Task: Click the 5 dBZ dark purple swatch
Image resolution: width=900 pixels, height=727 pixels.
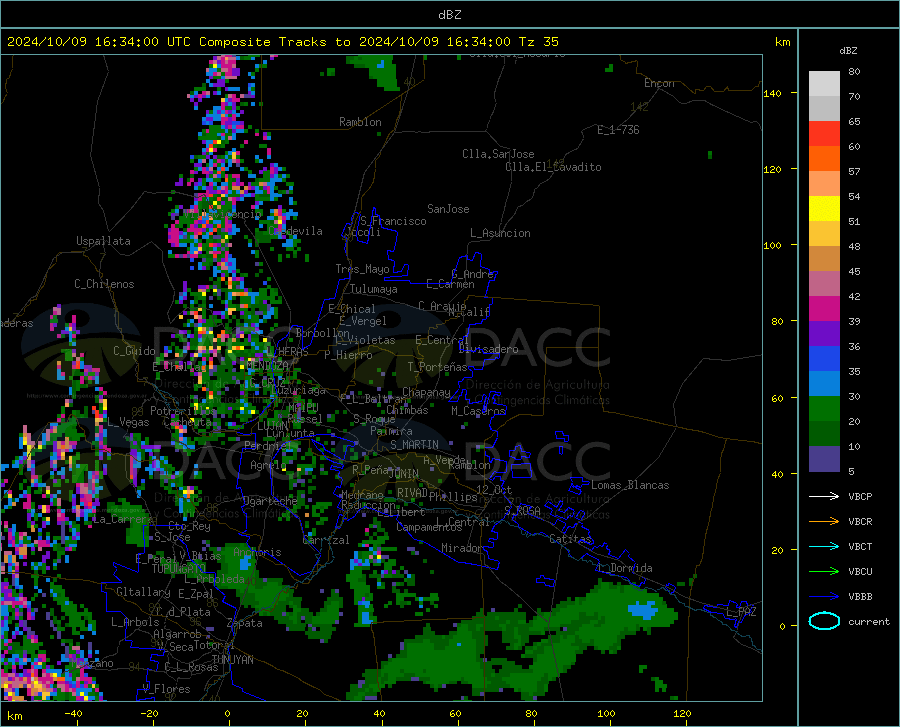Action: [824, 459]
